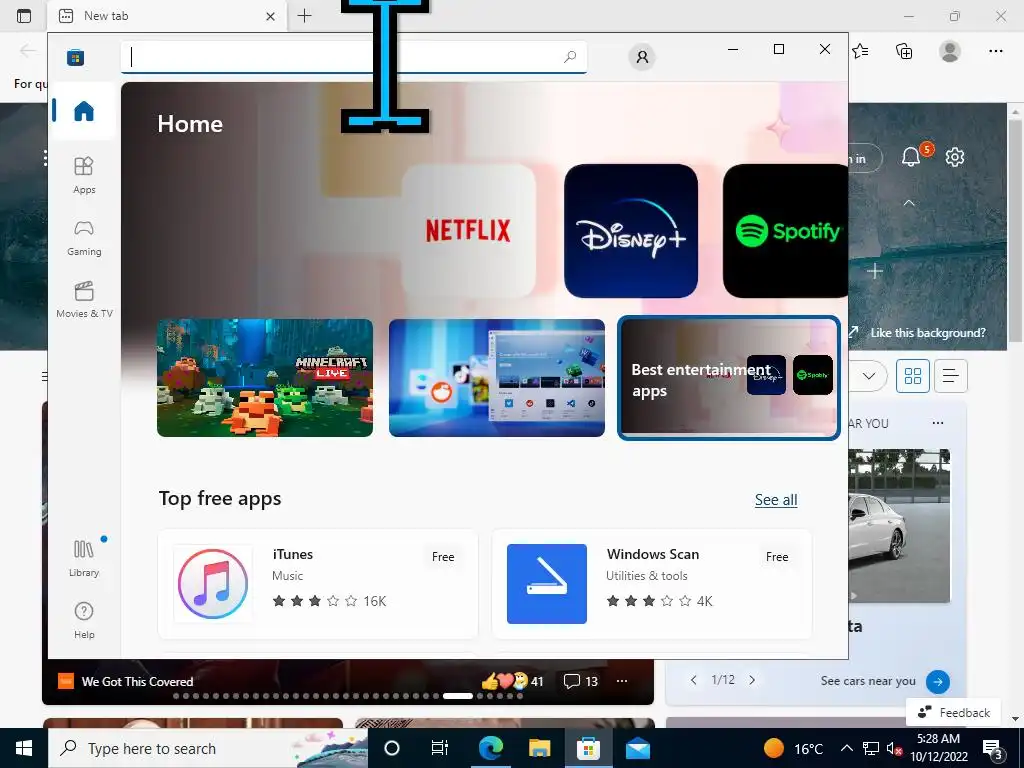Go to Gaming section in Store sidebar
The height and width of the screenshot is (768, 1024).
click(x=84, y=237)
